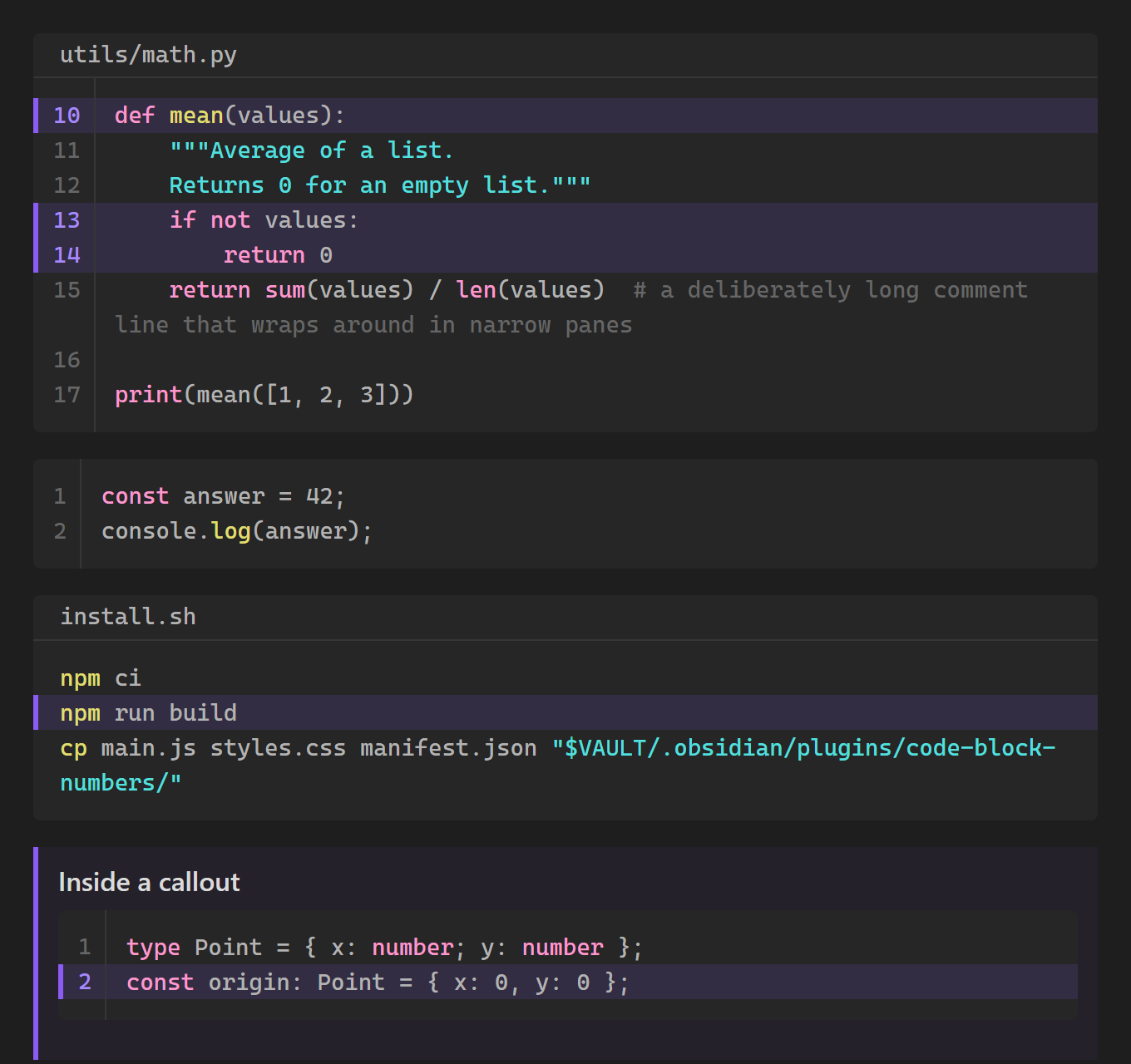This screenshot has height=1064, width=1131.
Task: Click line number 11 in math.py
Action: pos(67,150)
